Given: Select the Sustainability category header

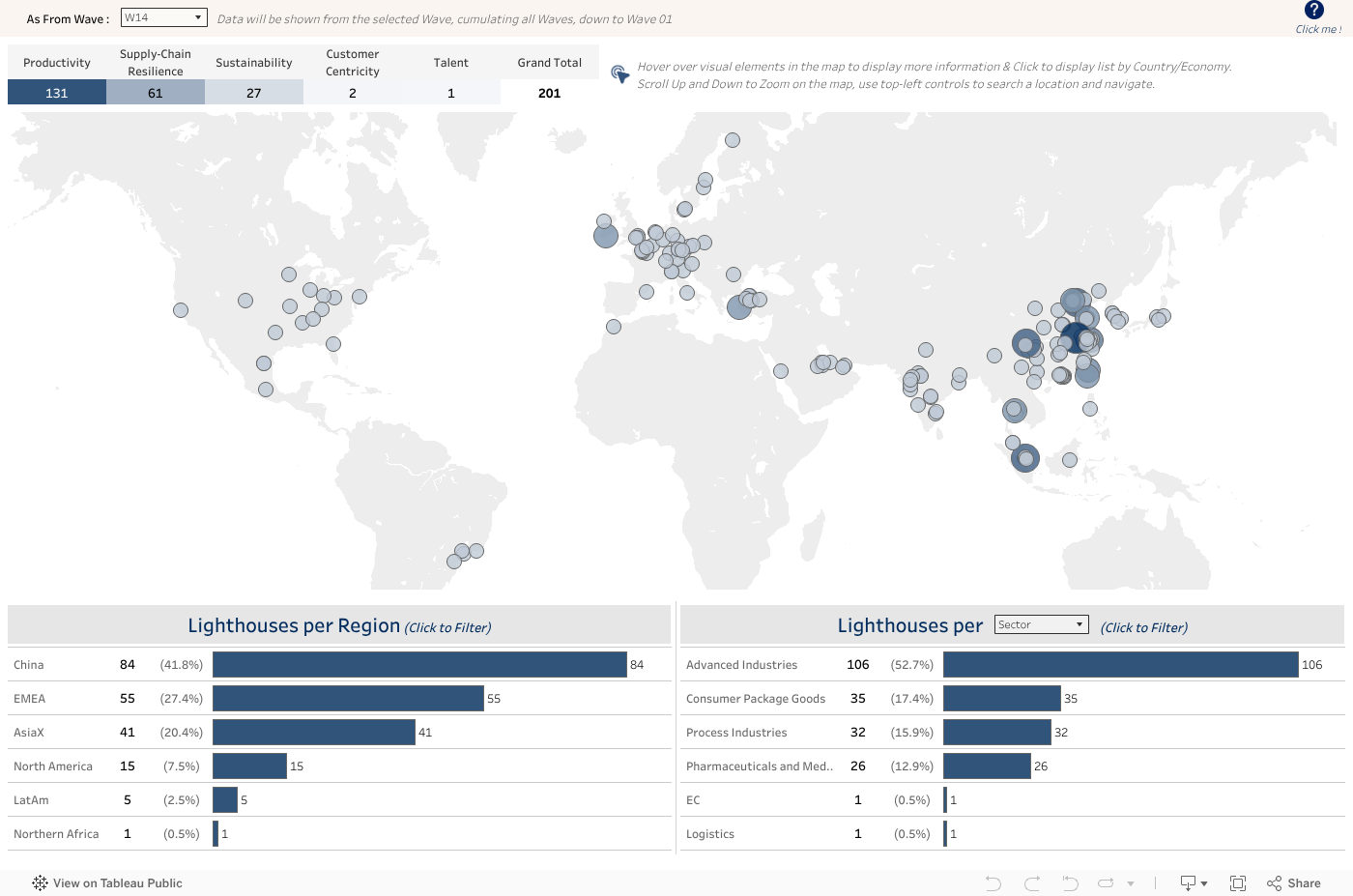Looking at the screenshot, I should pyautogui.click(x=253, y=63).
